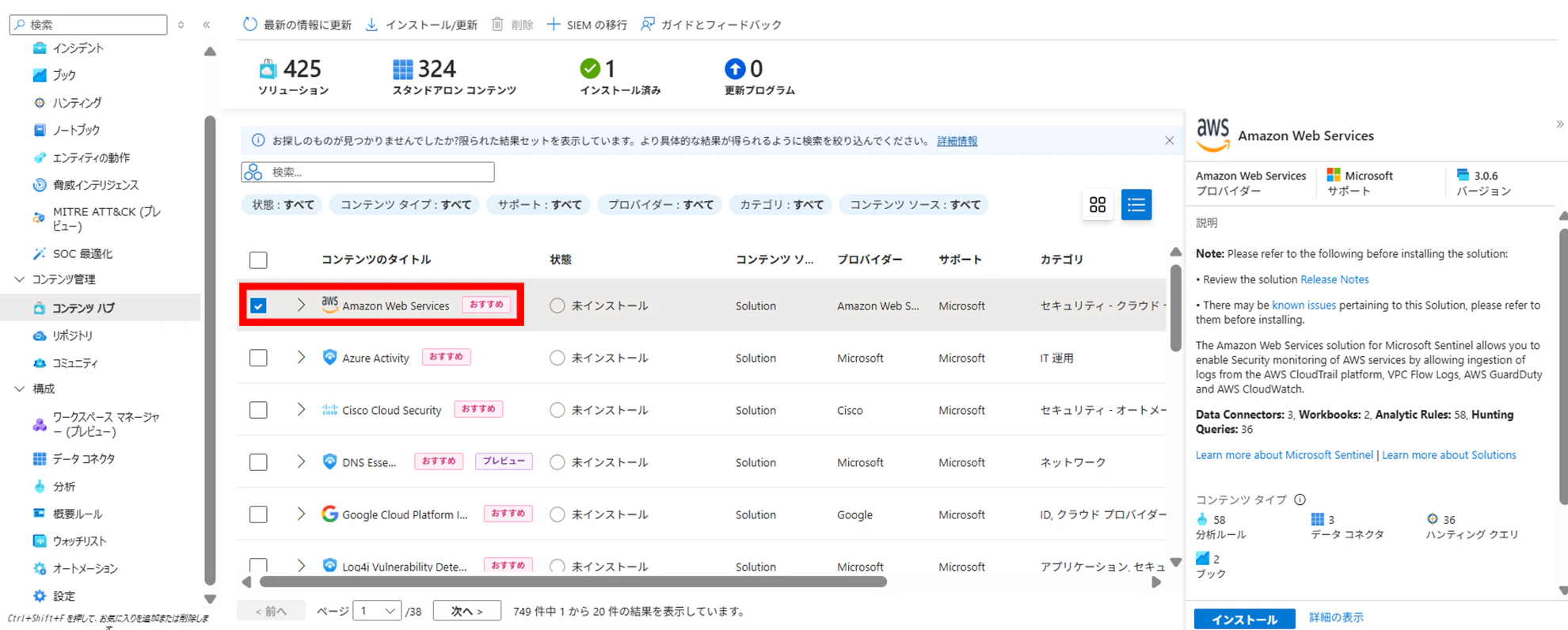Screen dimensions: 1568x630
Task: Collapse the コンテンツ管理 sidebar section
Action: click(x=20, y=279)
